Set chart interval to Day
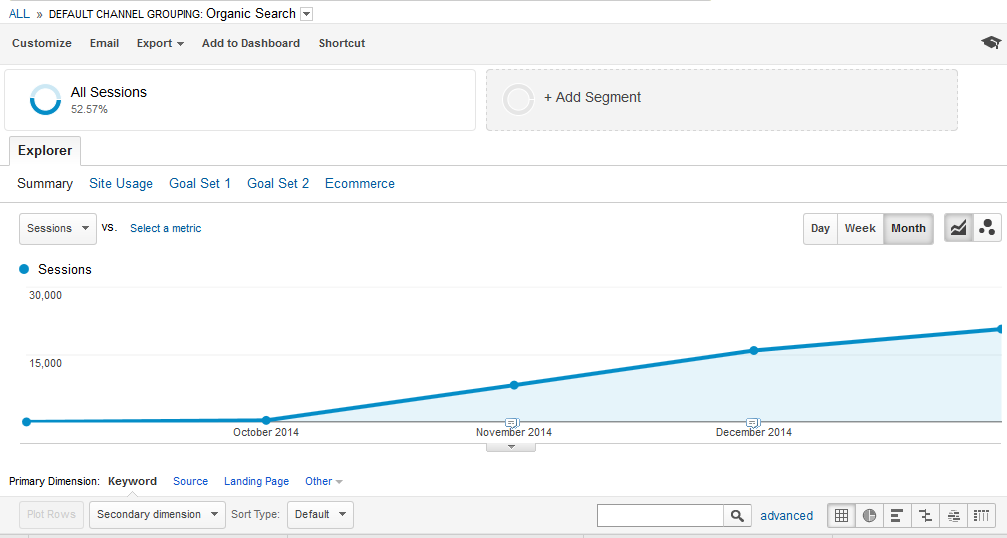Image resolution: width=1007 pixels, height=538 pixels. pyautogui.click(x=820, y=228)
